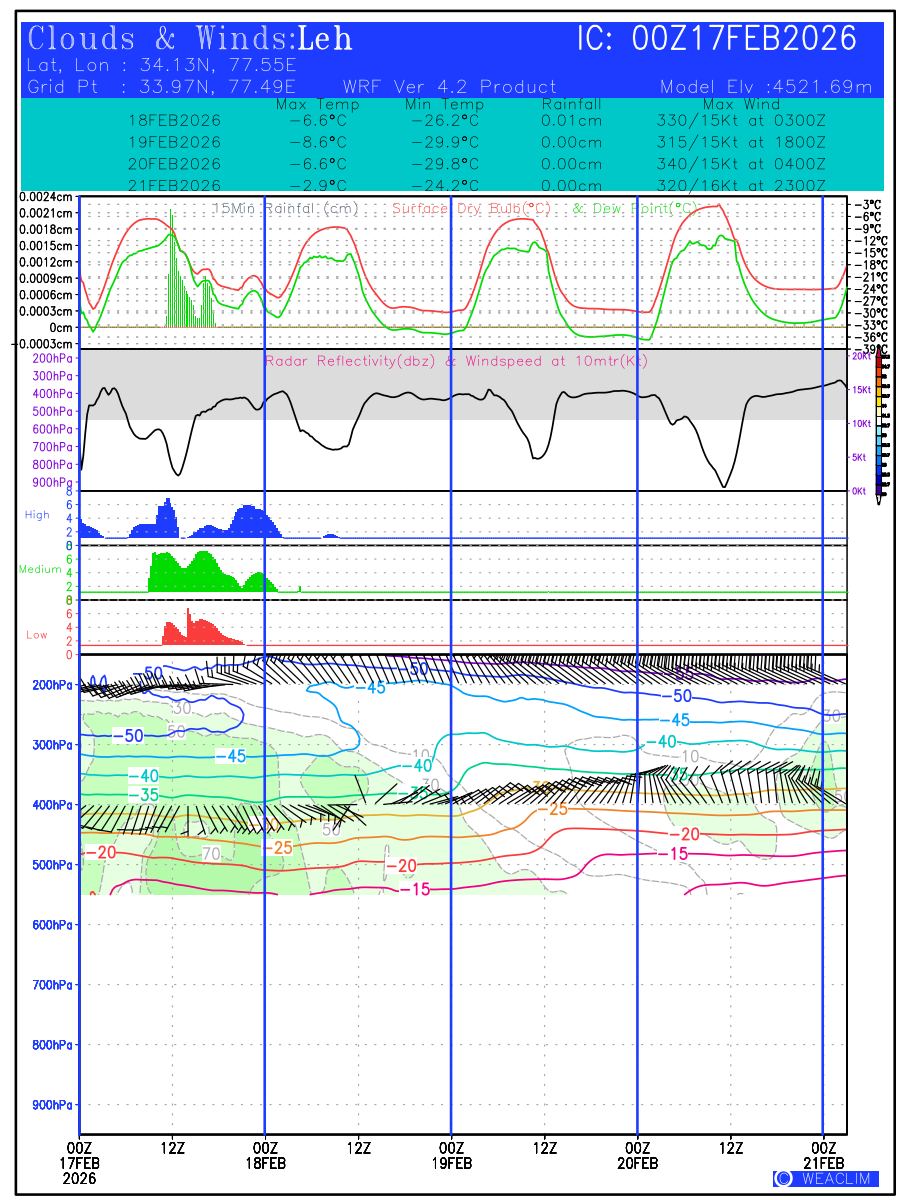Screen dimensions: 900x1200
Task: Click the wind speed color scale bar
Action: [879, 425]
